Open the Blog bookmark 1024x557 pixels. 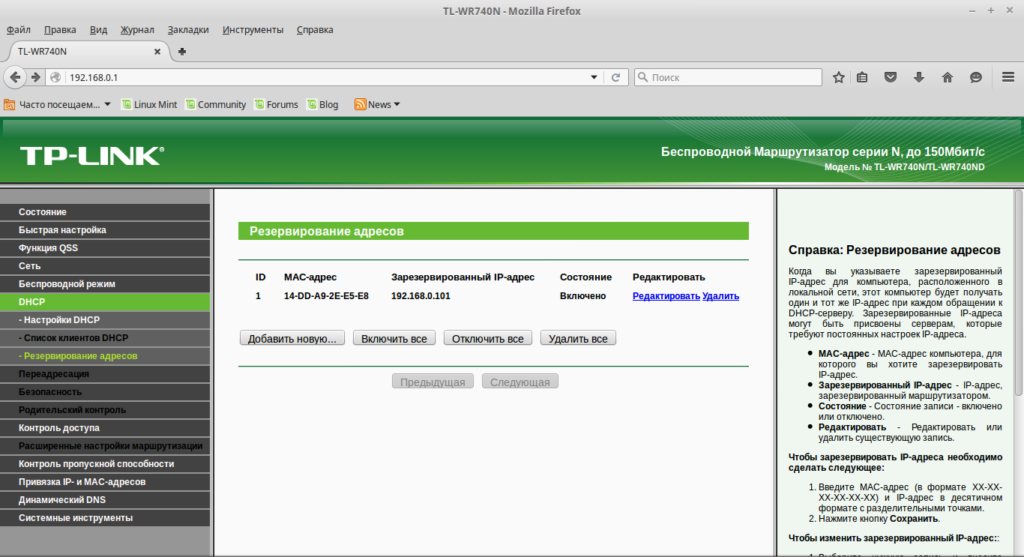[x=323, y=104]
